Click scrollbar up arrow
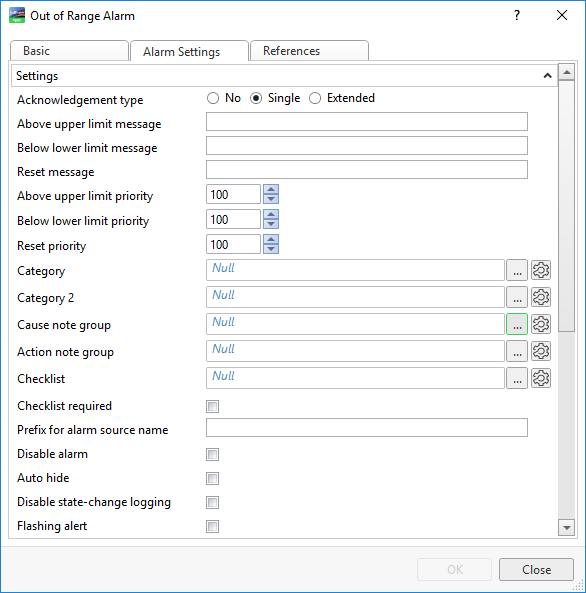Screen dimensions: 586x593 click(566, 72)
